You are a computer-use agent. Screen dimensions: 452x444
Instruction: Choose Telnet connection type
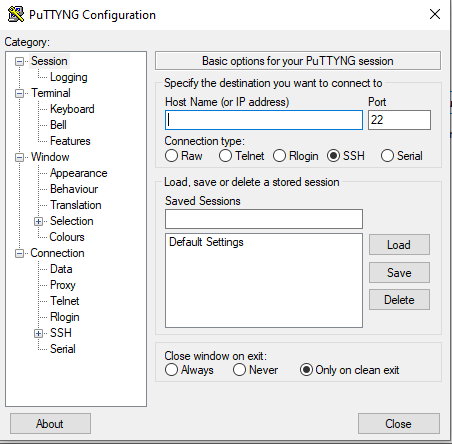tap(225, 156)
